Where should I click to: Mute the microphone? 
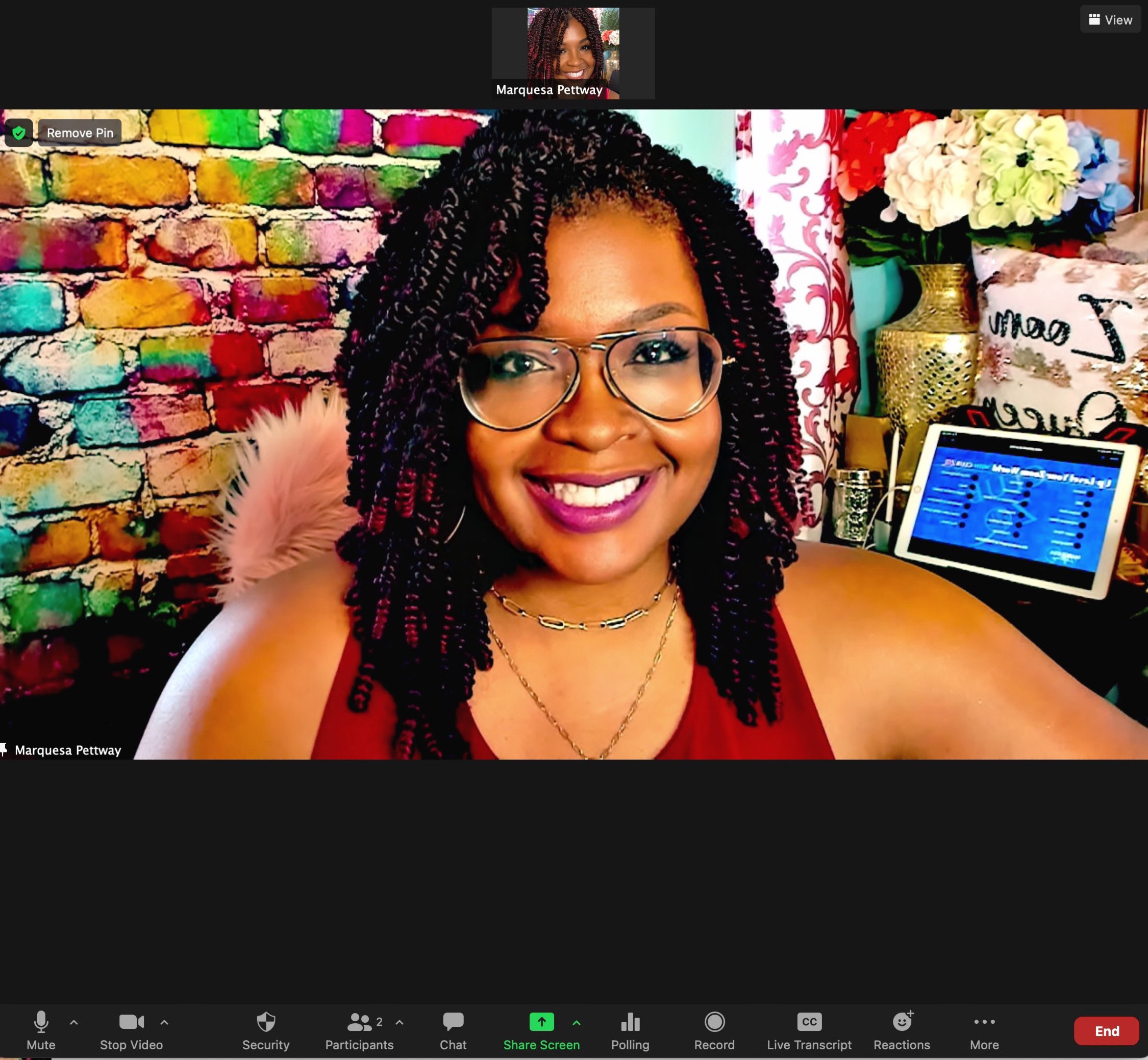41,1029
